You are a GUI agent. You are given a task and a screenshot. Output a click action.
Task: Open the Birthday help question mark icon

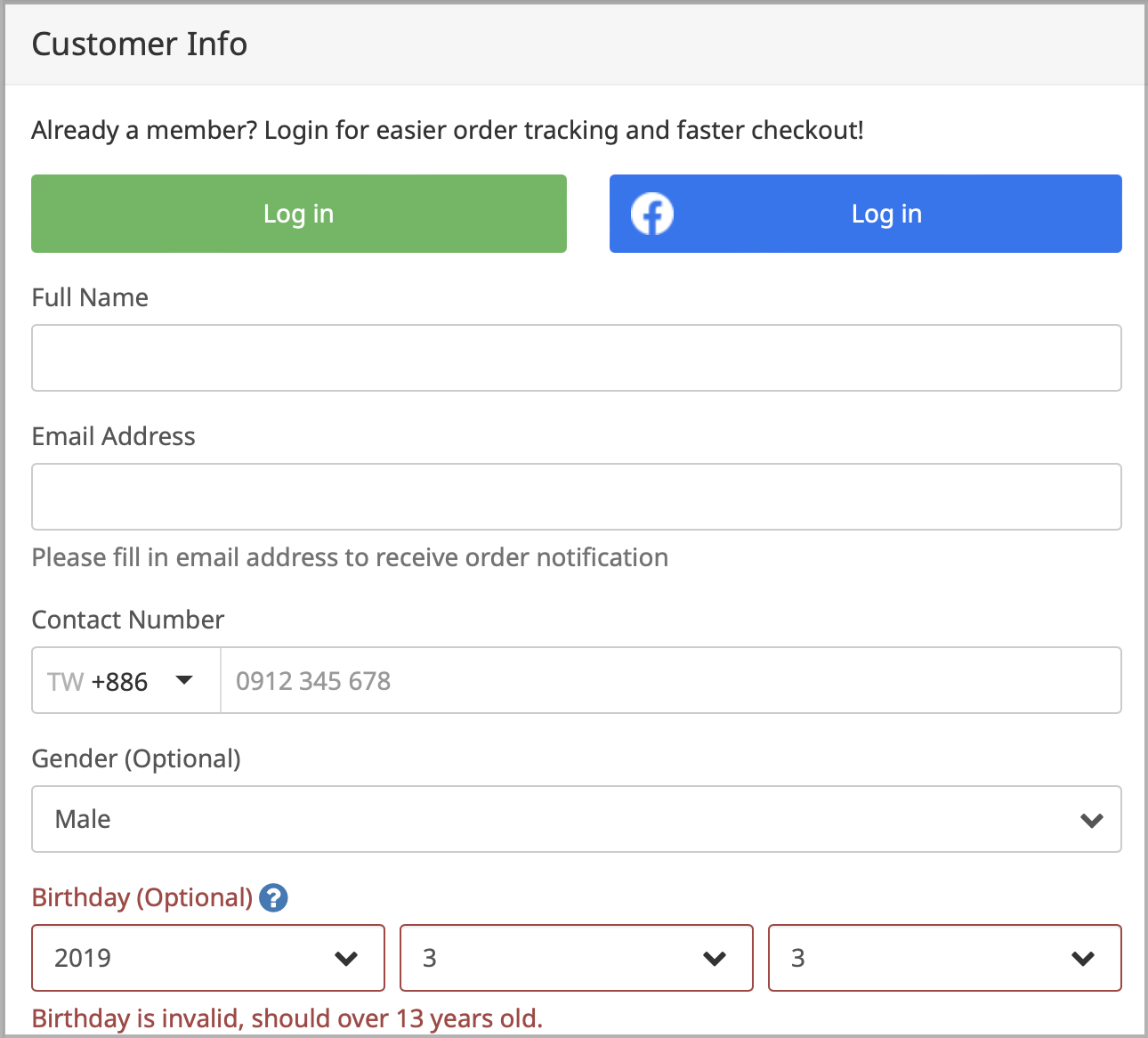point(274,898)
